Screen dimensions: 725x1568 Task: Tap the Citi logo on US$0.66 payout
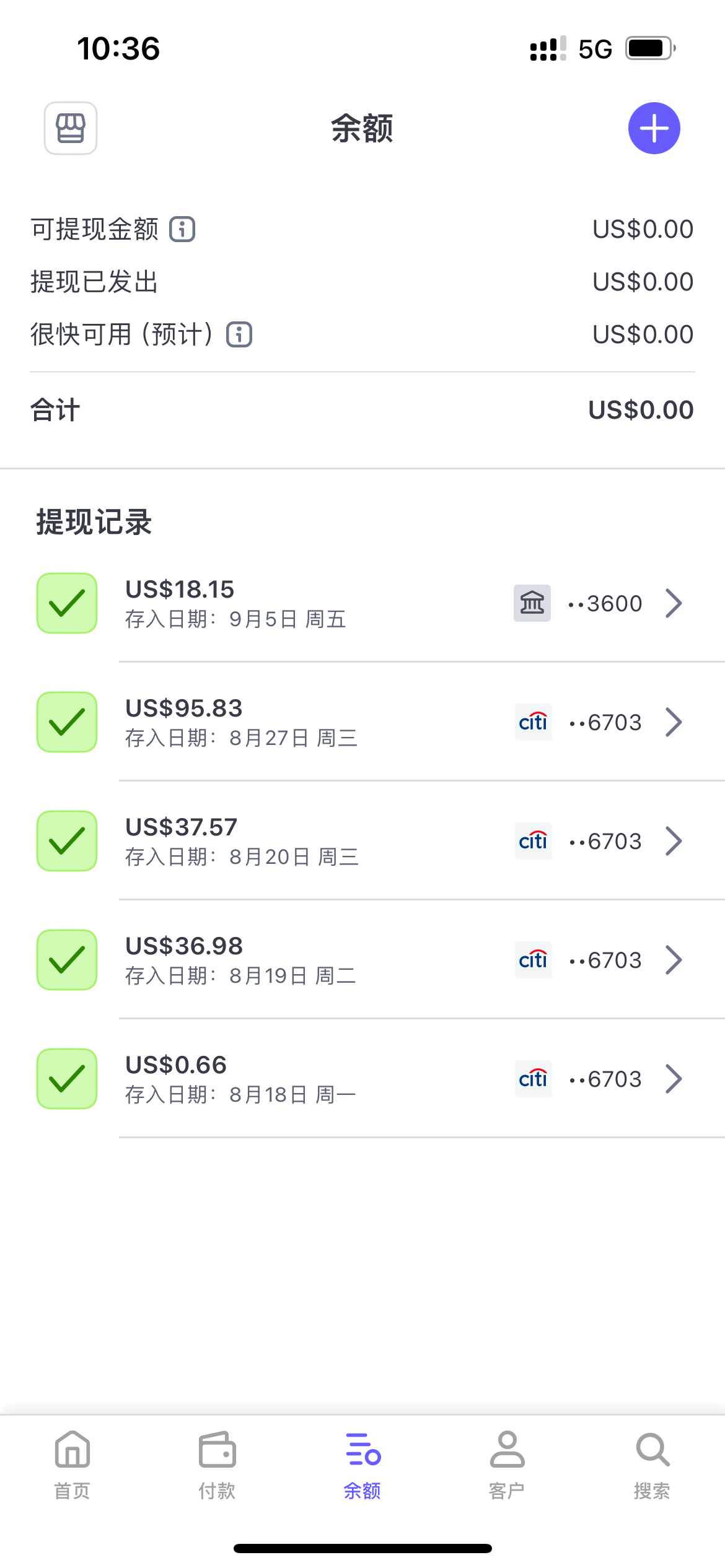click(533, 1079)
